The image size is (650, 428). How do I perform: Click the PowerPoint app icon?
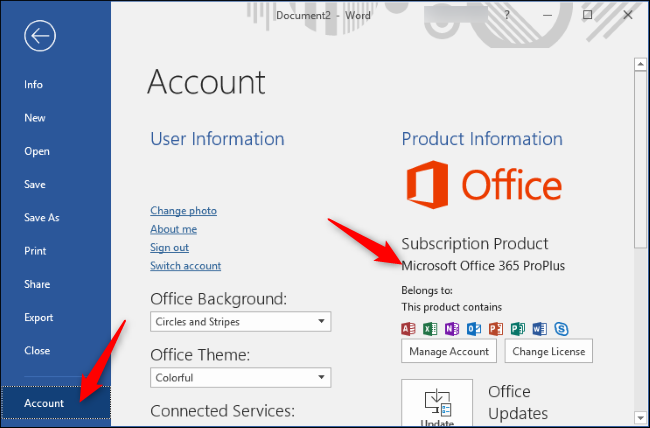(494, 328)
